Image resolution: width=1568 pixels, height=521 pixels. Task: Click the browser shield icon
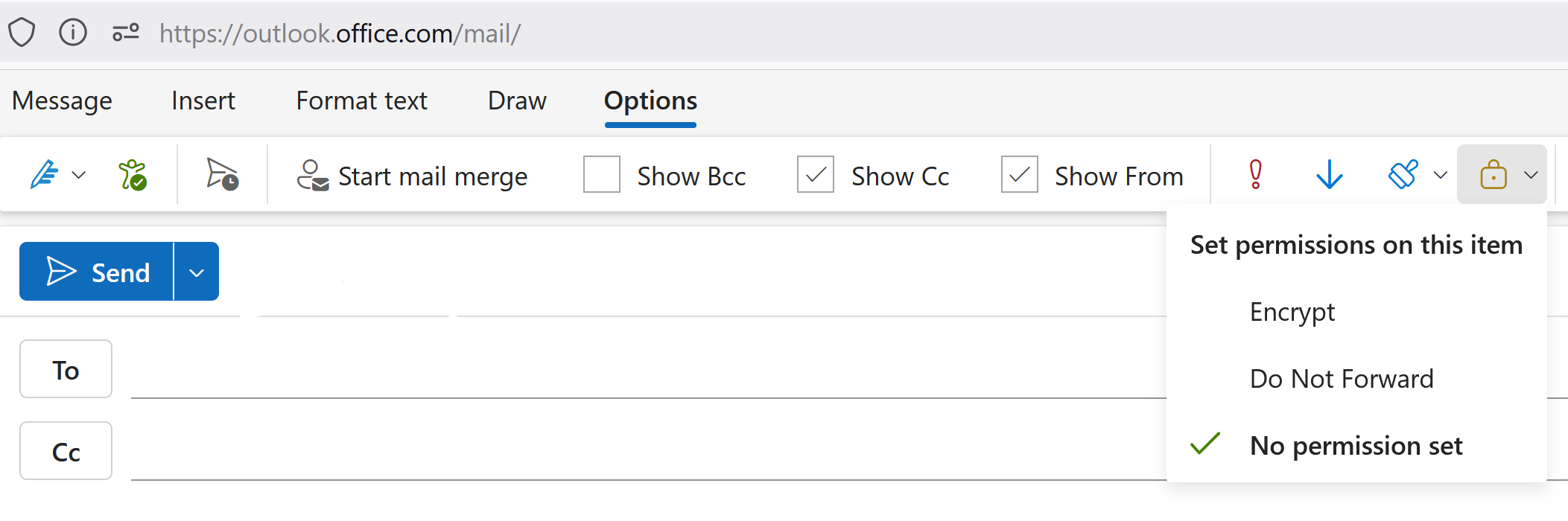(x=22, y=33)
